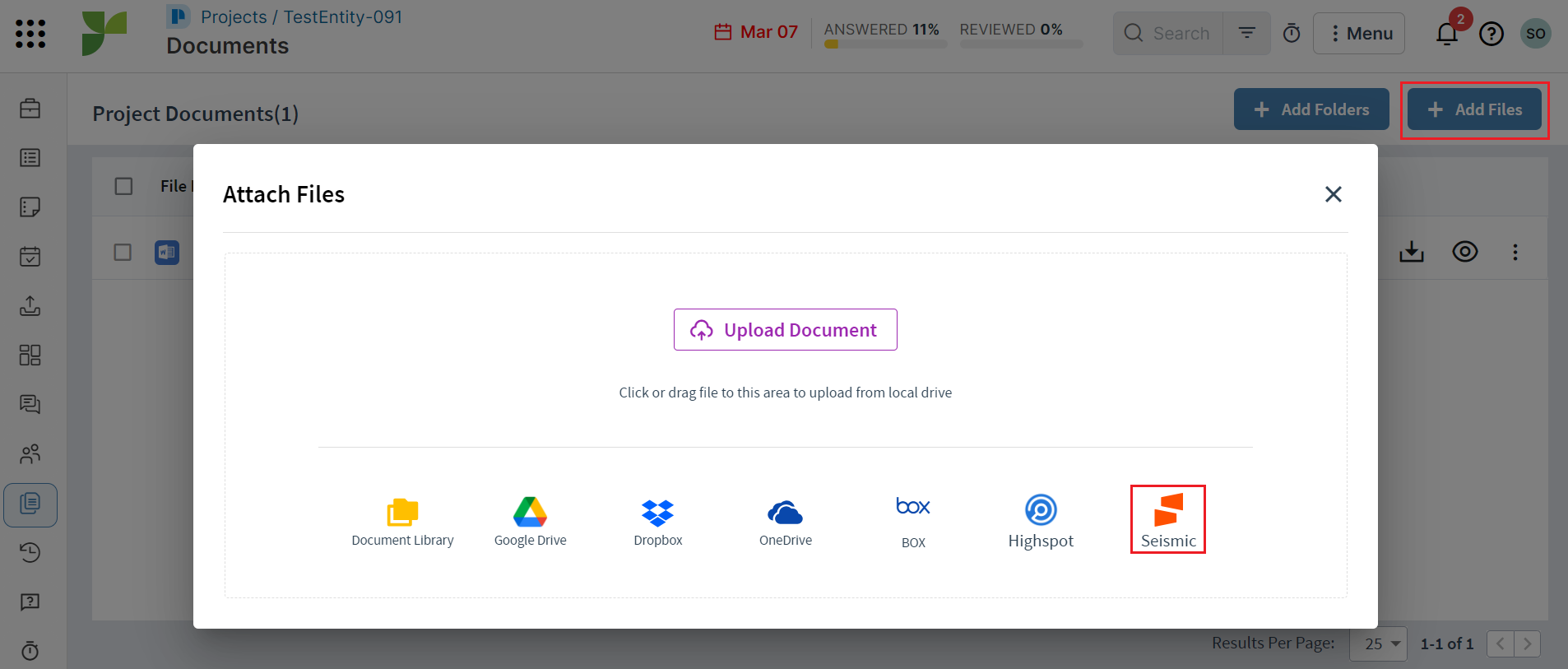Click Add Folders button

pos(1311,109)
